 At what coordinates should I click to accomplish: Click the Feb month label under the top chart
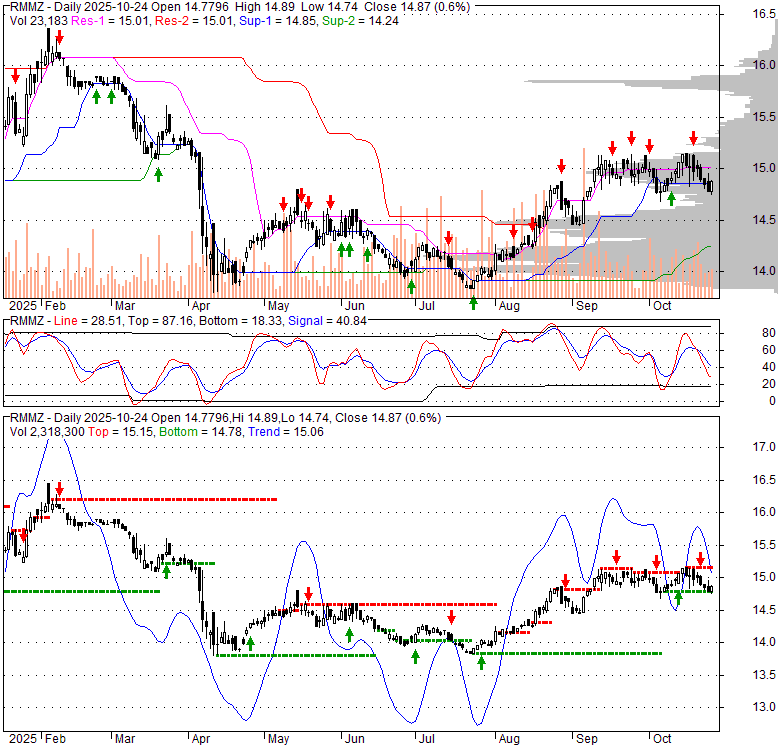coord(55,306)
